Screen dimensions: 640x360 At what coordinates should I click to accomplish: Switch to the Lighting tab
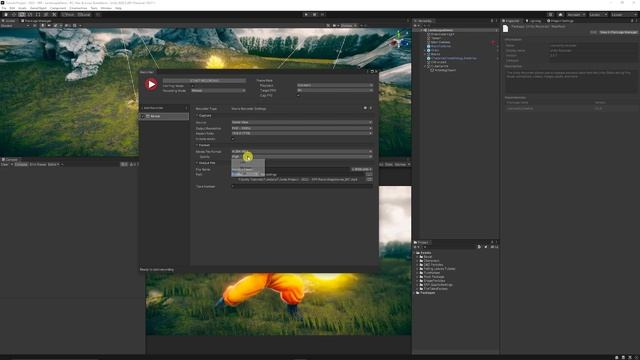pyautogui.click(x=533, y=21)
